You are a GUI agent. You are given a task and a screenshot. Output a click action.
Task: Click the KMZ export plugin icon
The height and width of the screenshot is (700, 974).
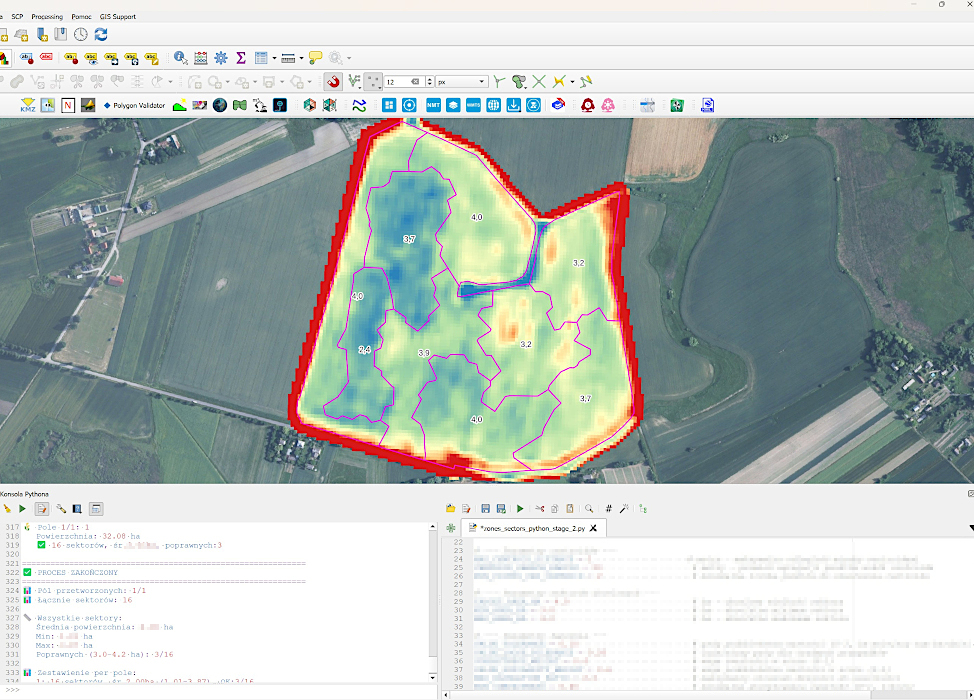27,105
